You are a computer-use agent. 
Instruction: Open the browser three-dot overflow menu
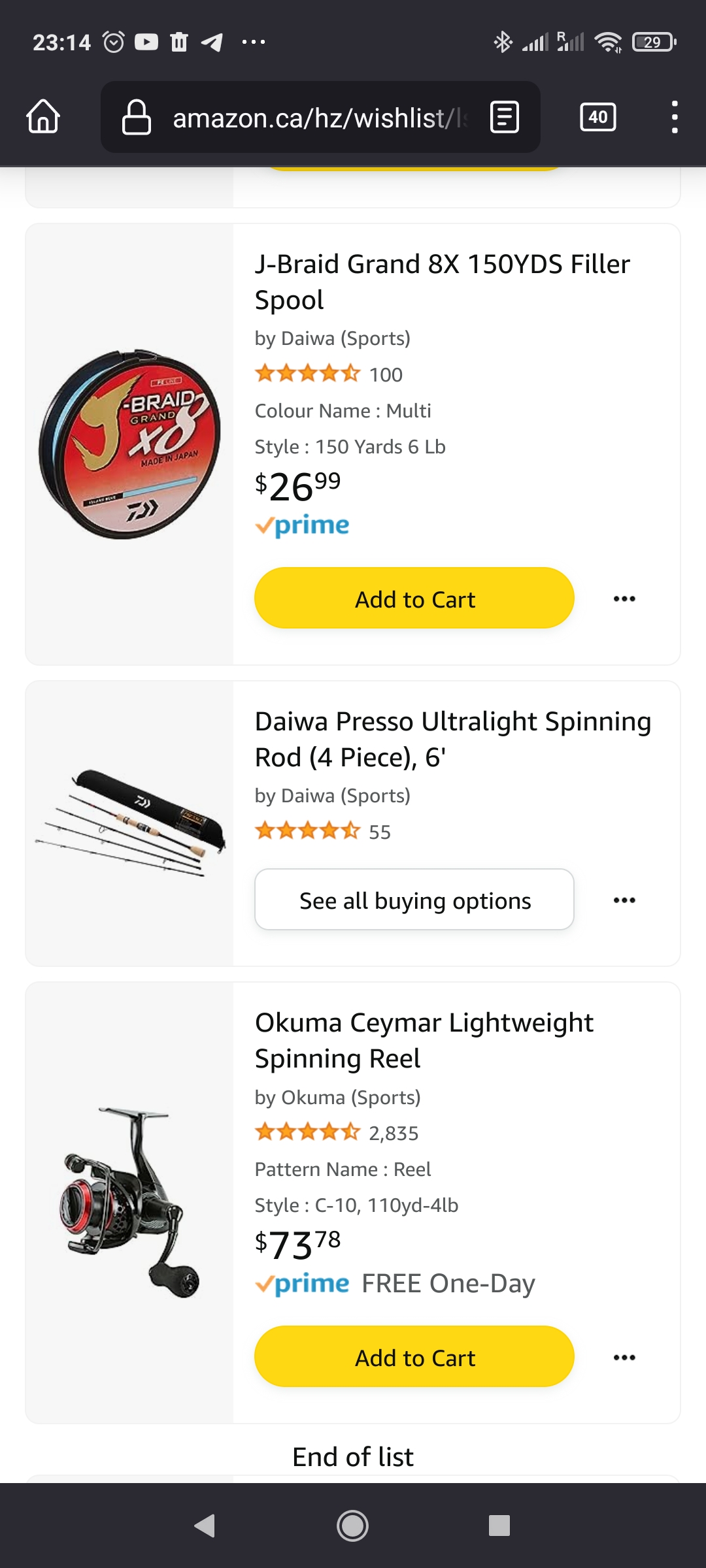[675, 118]
